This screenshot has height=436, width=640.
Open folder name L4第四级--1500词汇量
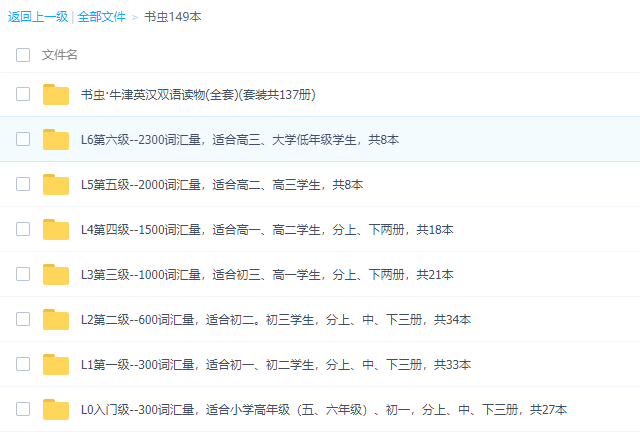coord(267,229)
